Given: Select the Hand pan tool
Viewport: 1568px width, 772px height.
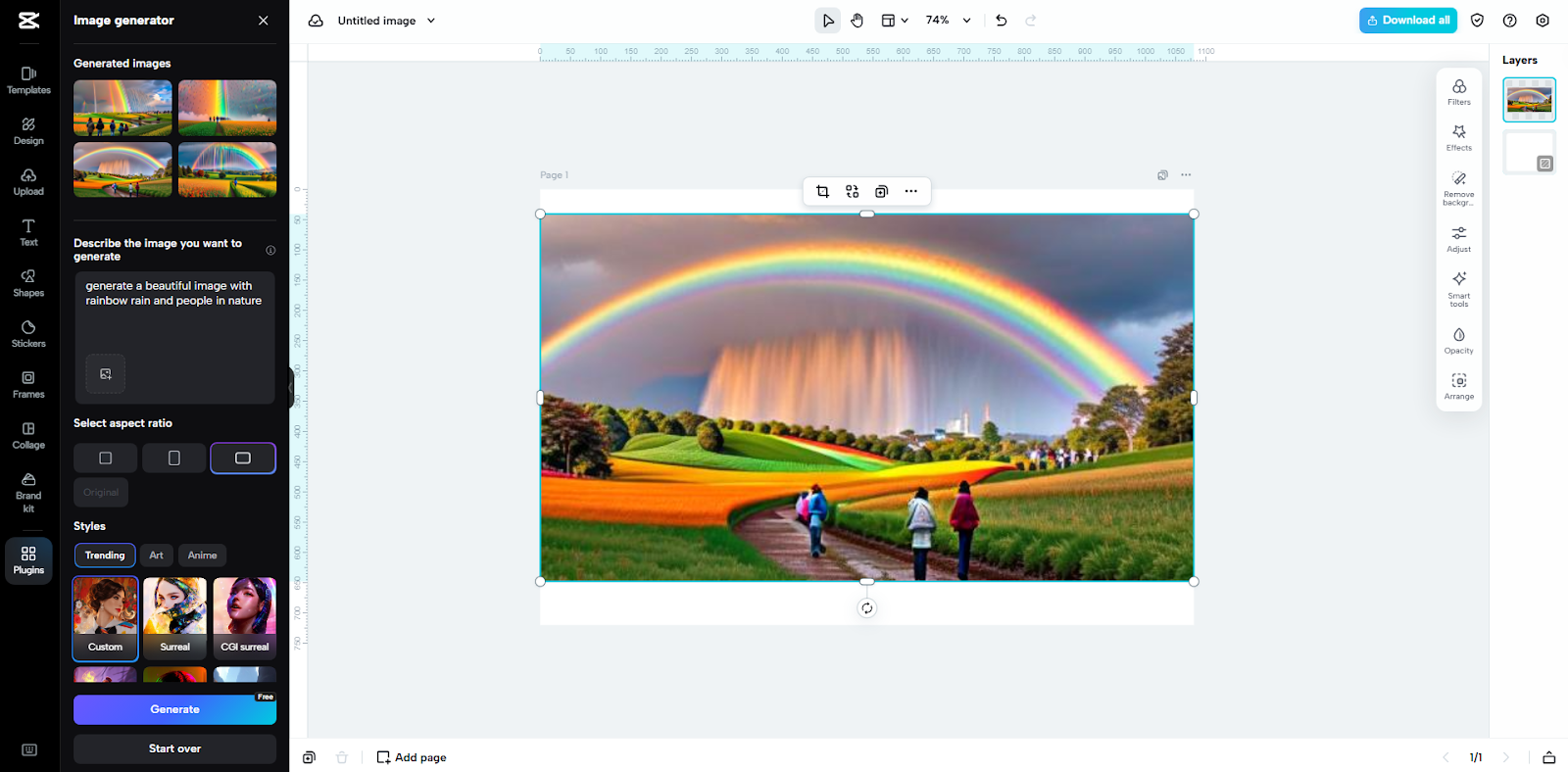Looking at the screenshot, I should [857, 21].
